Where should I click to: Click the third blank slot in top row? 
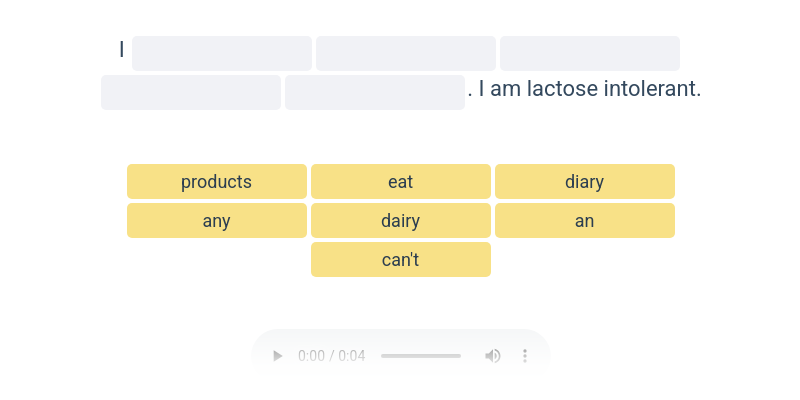pyautogui.click(x=590, y=54)
